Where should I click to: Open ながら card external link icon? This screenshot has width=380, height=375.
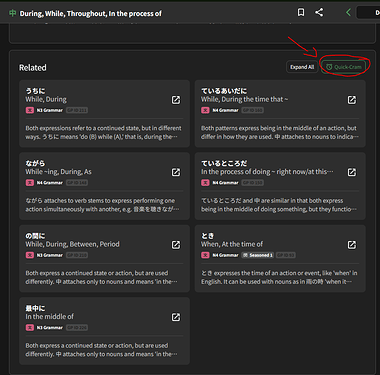tap(176, 172)
